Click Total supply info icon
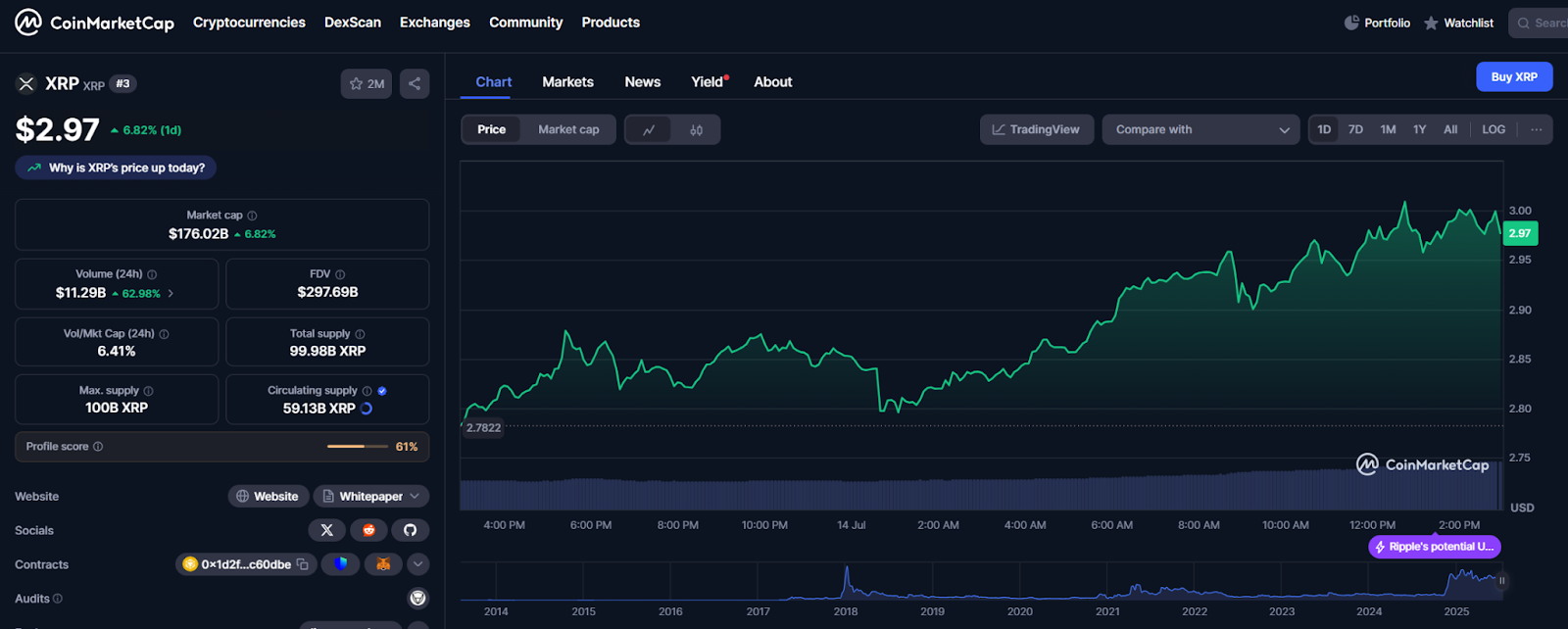Viewport: 1568px width, 629px height. point(360,334)
